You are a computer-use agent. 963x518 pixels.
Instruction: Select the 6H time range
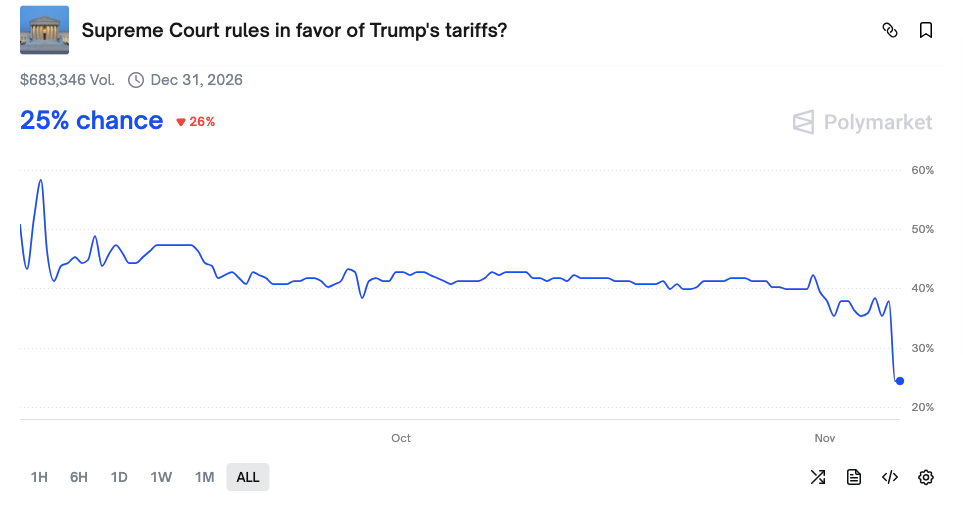pos(79,477)
